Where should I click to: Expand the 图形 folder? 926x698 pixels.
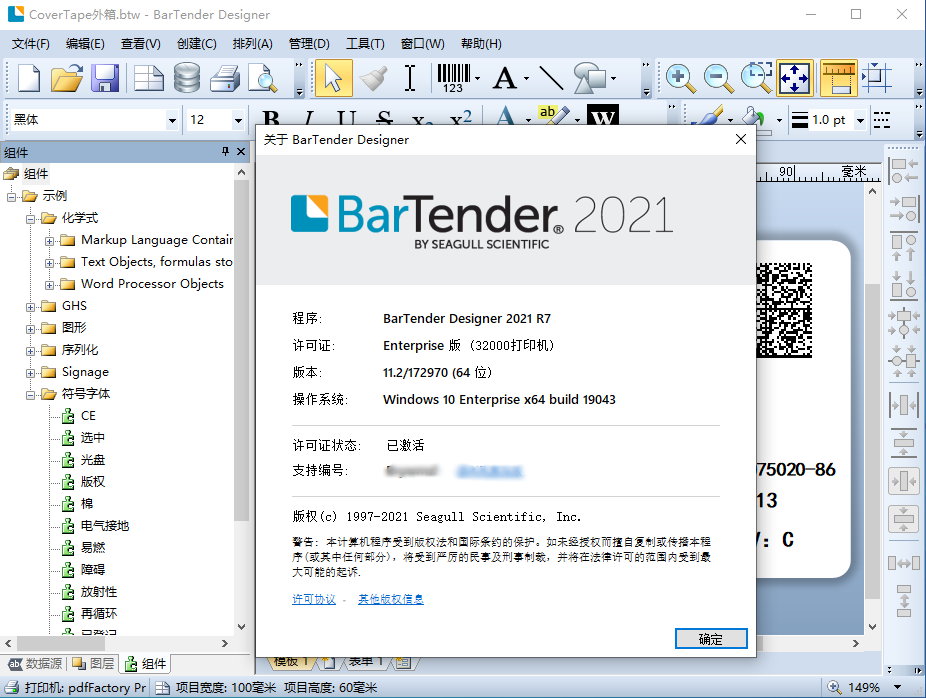31,329
